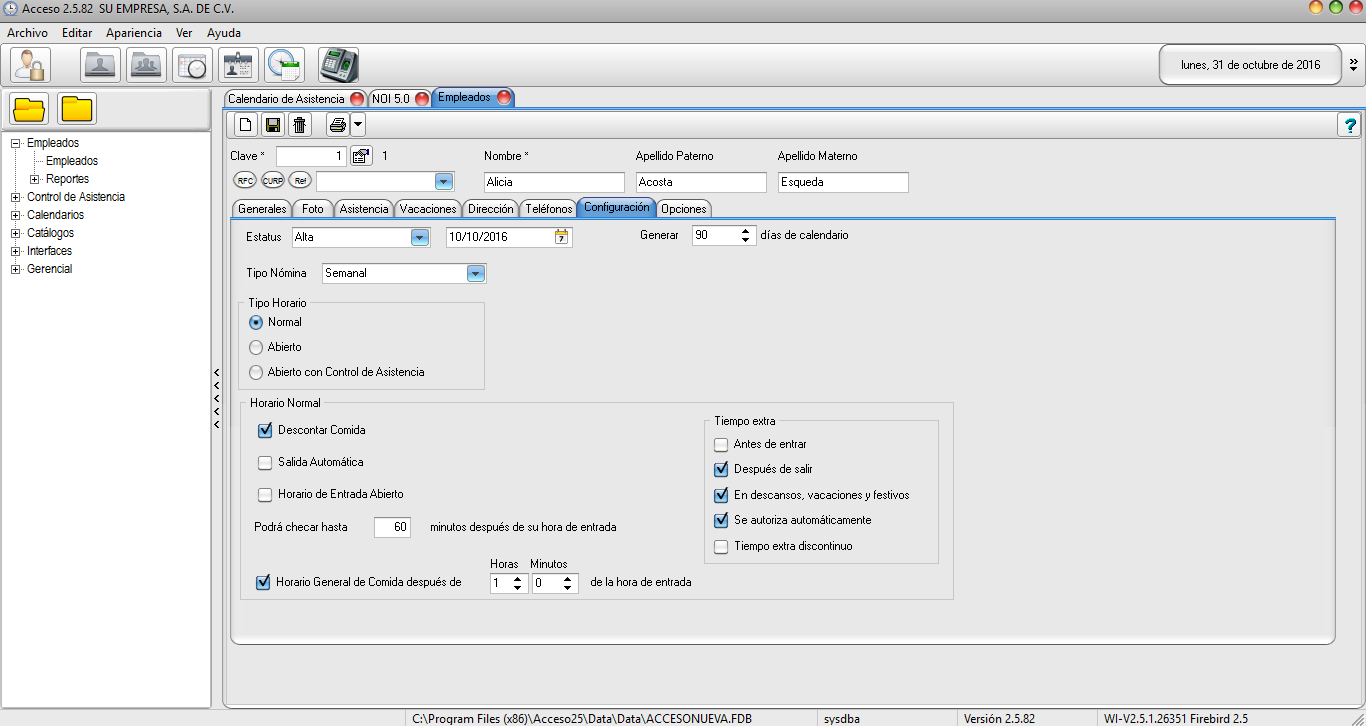Open help with question mark icon
Screen dimensions: 1366x726
1350,125
